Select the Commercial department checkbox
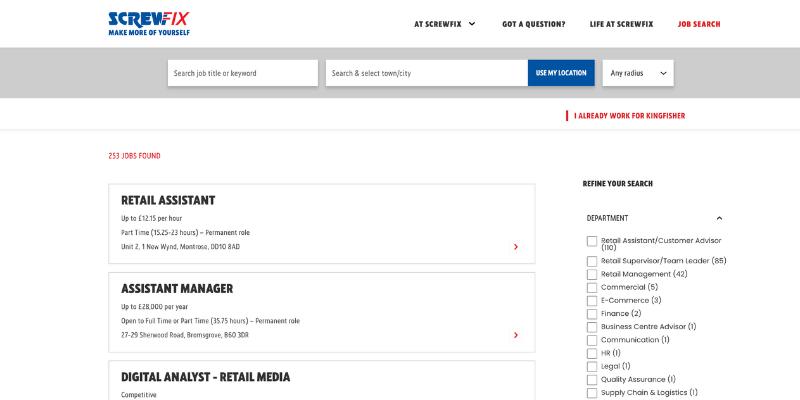Screen dimensions: 800x400 tap(592, 287)
